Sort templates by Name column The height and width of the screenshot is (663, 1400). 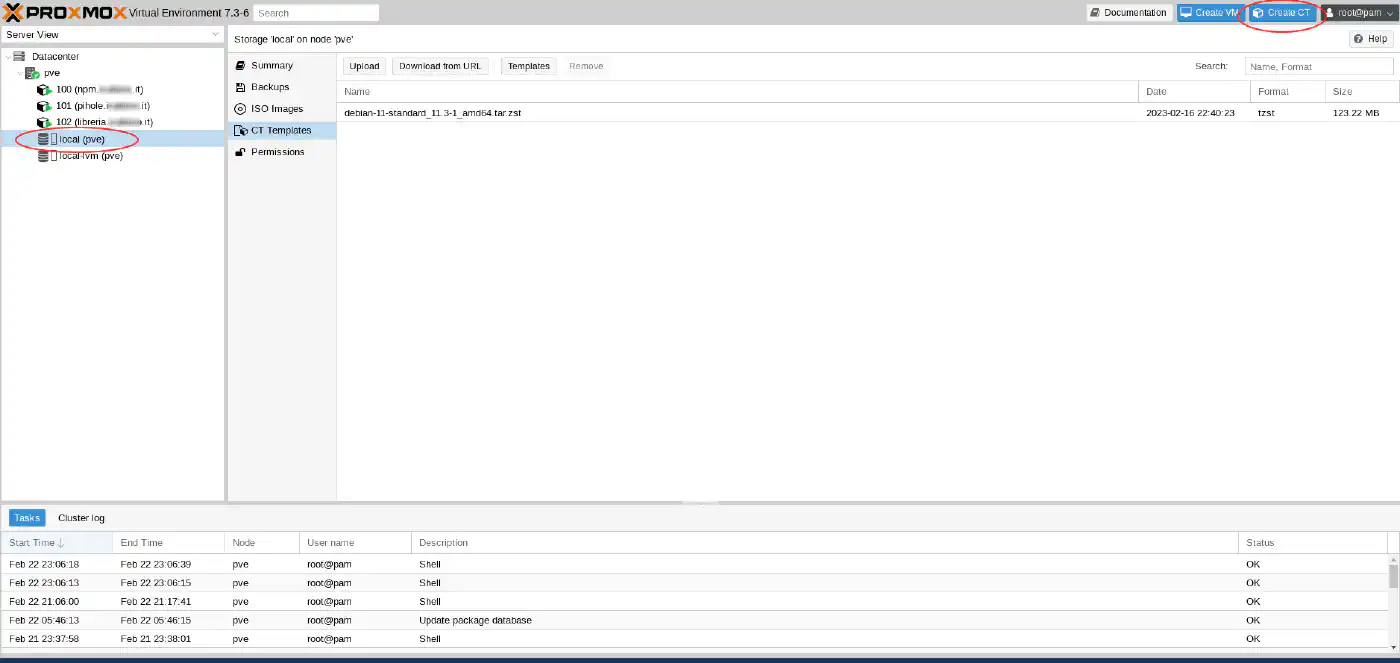click(737, 91)
